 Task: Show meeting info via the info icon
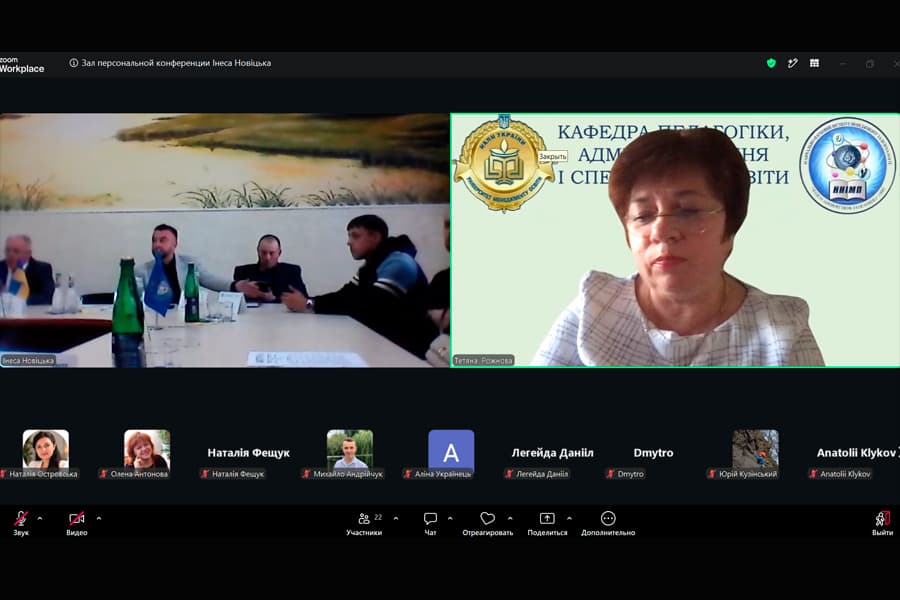pos(73,63)
